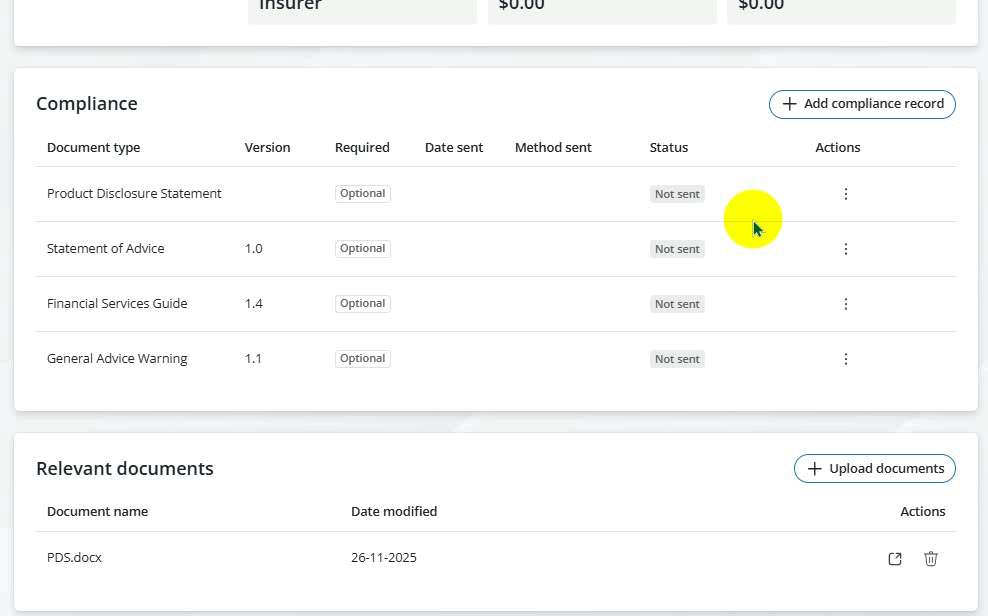Click Not sent status for Statement of Advice

click(677, 249)
